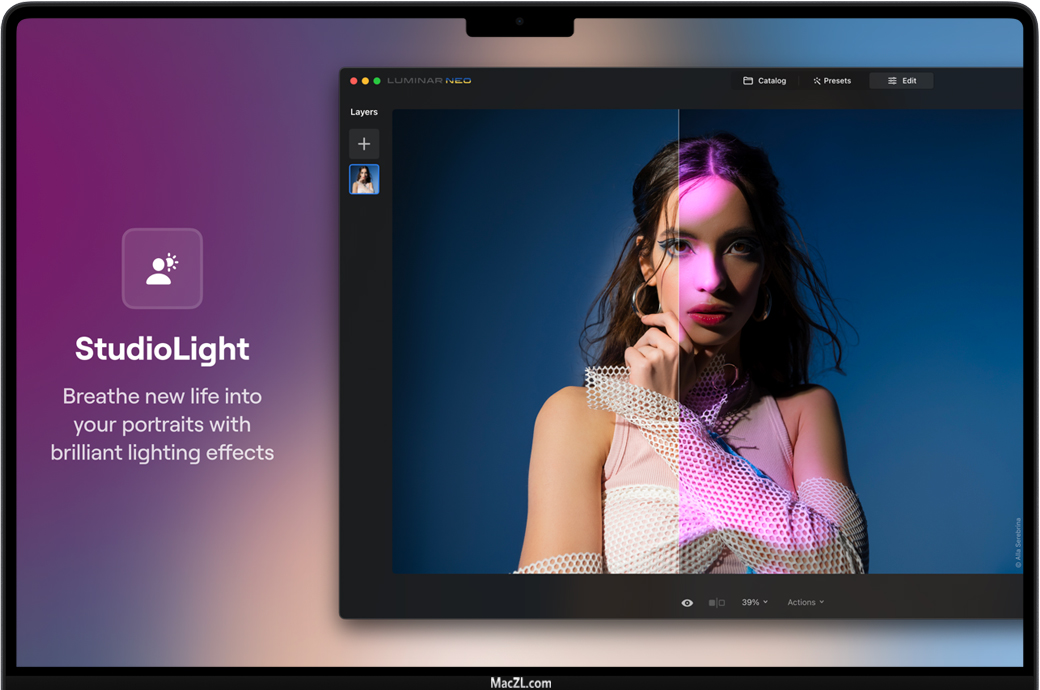The image size is (1040, 690).
Task: Minimize the window using the yellow button
Action: 365,81
